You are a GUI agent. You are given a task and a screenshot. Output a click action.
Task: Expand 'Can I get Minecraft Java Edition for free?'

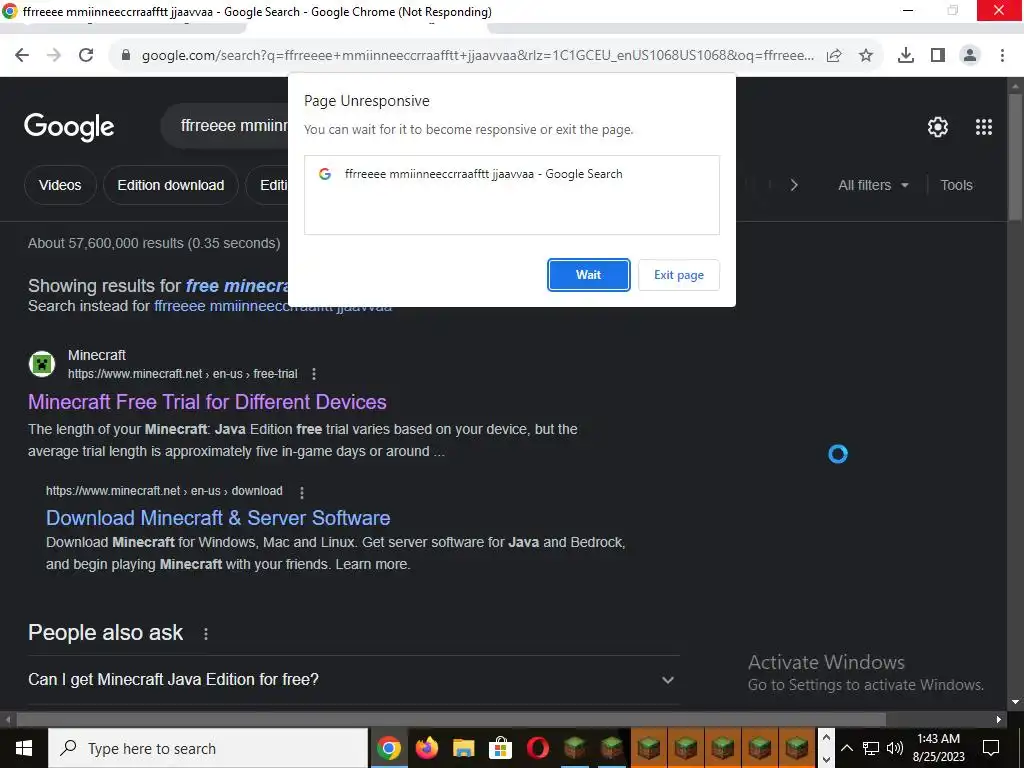[x=353, y=680]
